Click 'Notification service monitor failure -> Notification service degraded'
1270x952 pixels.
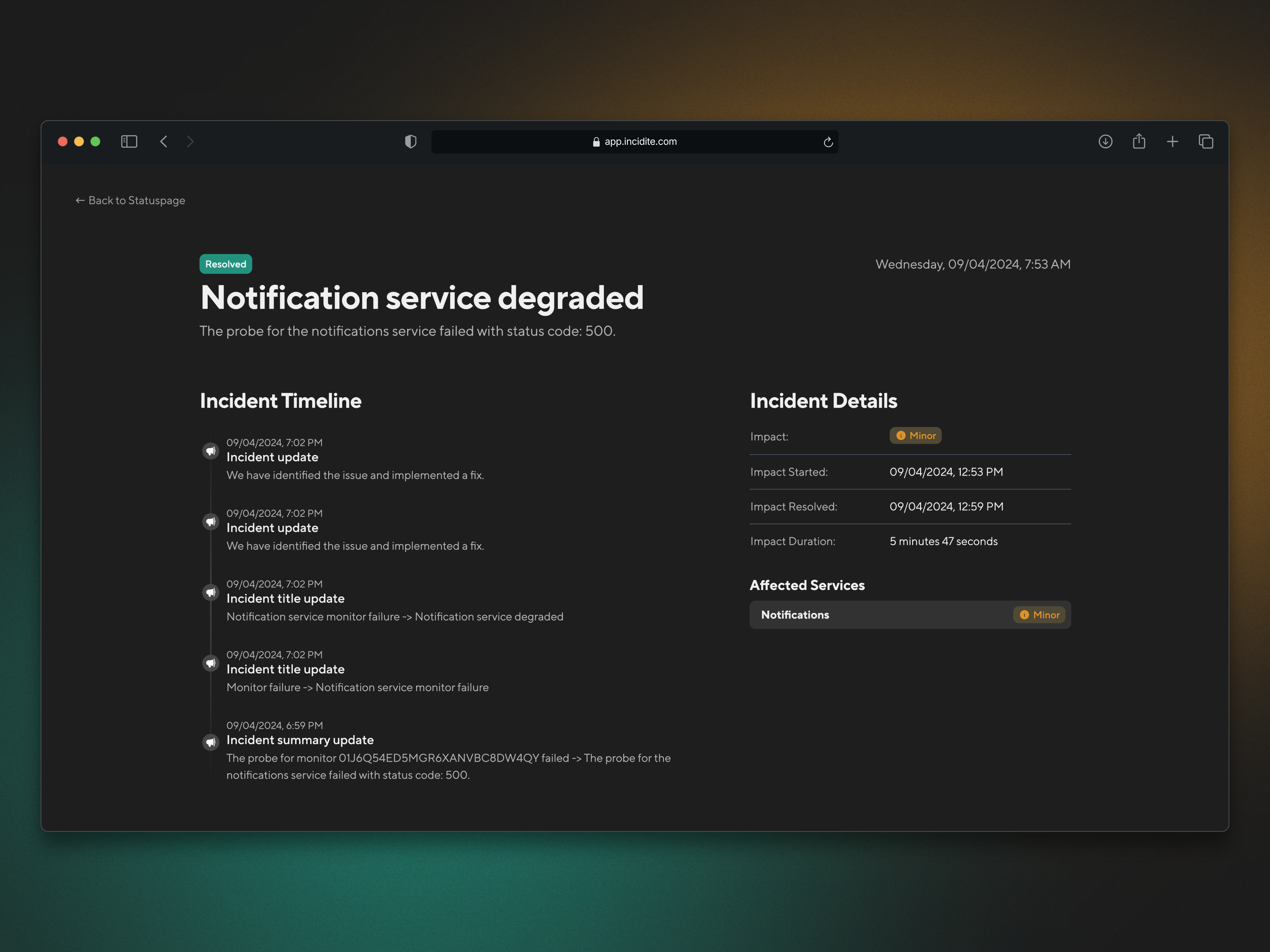pyautogui.click(x=395, y=617)
